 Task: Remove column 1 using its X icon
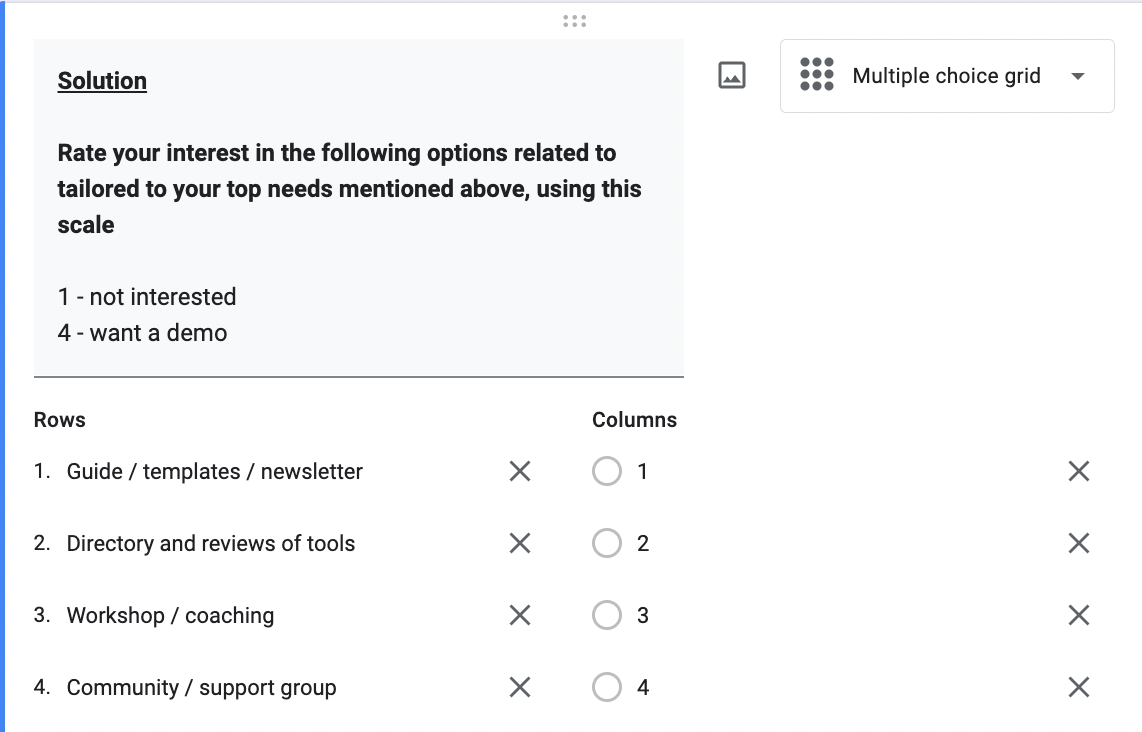point(1078,471)
